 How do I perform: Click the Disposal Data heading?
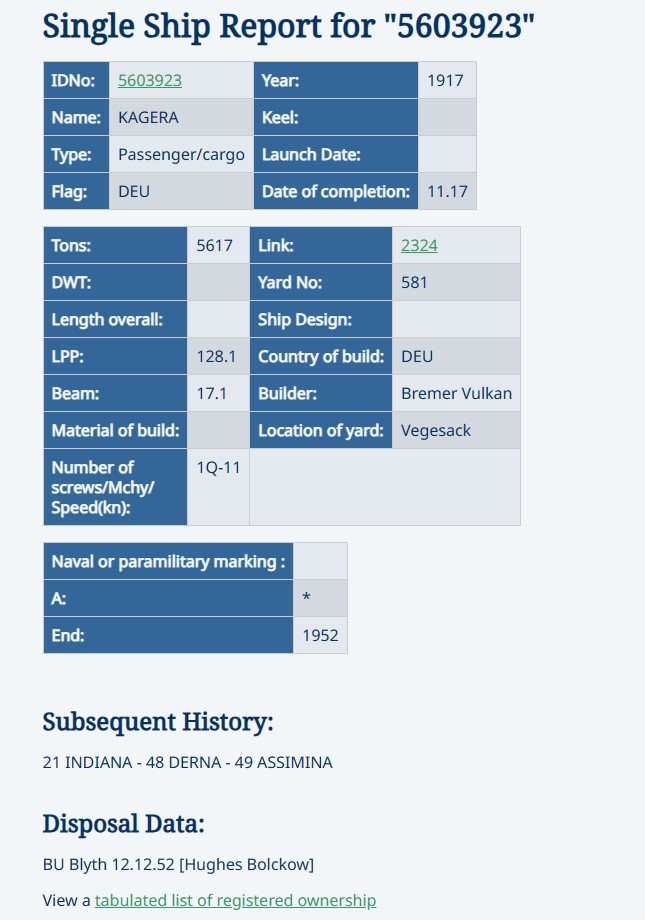tap(123, 824)
